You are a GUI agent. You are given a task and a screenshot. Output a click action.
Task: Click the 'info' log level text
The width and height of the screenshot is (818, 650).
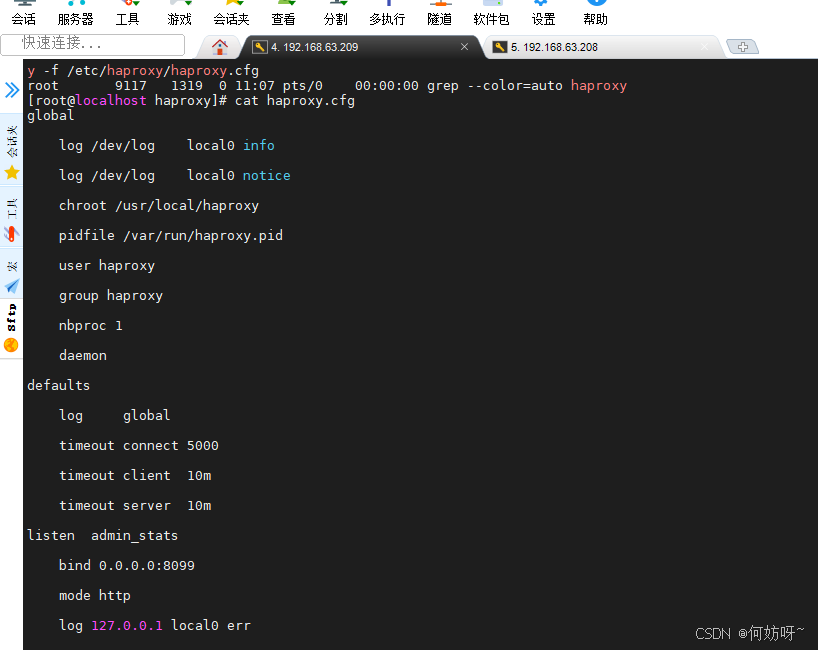click(x=259, y=145)
